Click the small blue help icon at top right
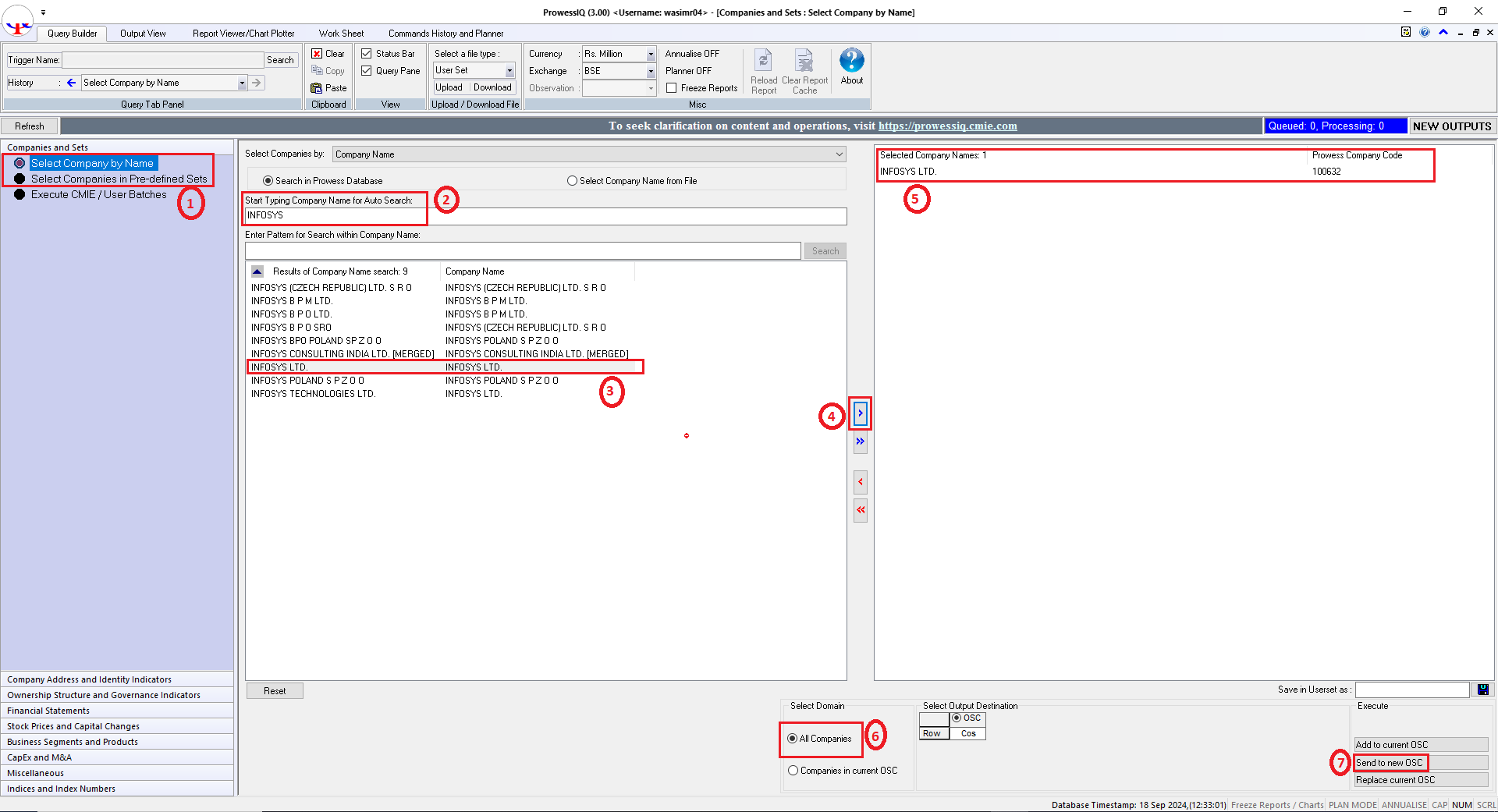 [1425, 32]
